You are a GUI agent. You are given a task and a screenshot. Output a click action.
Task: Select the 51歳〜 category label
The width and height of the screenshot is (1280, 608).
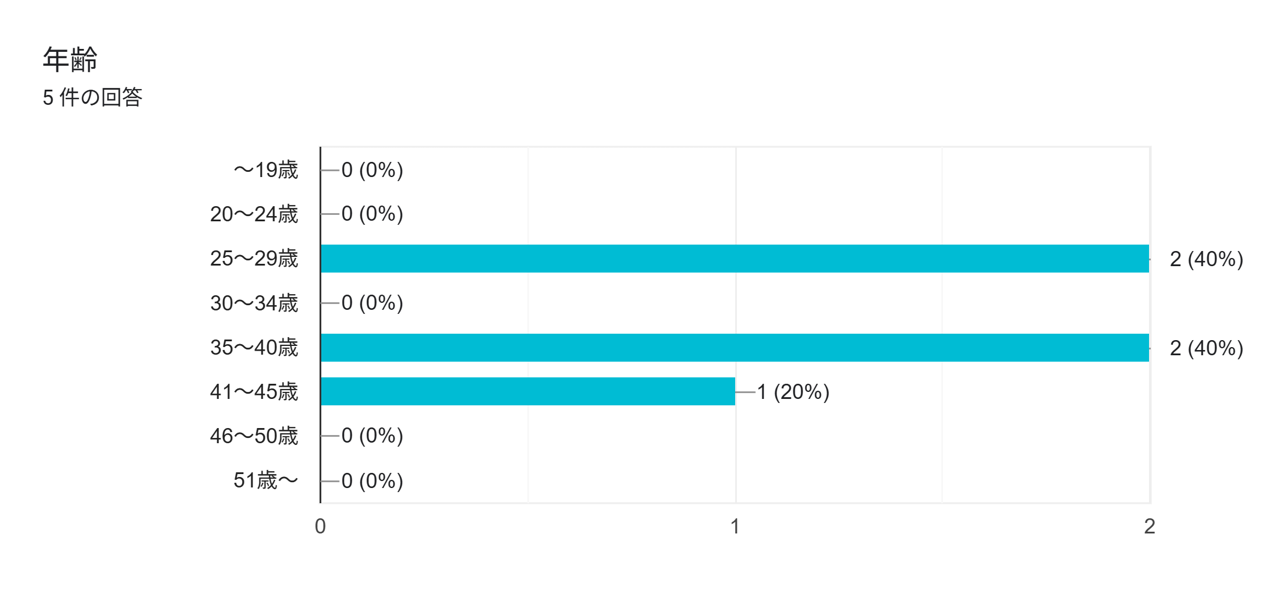pos(266,481)
